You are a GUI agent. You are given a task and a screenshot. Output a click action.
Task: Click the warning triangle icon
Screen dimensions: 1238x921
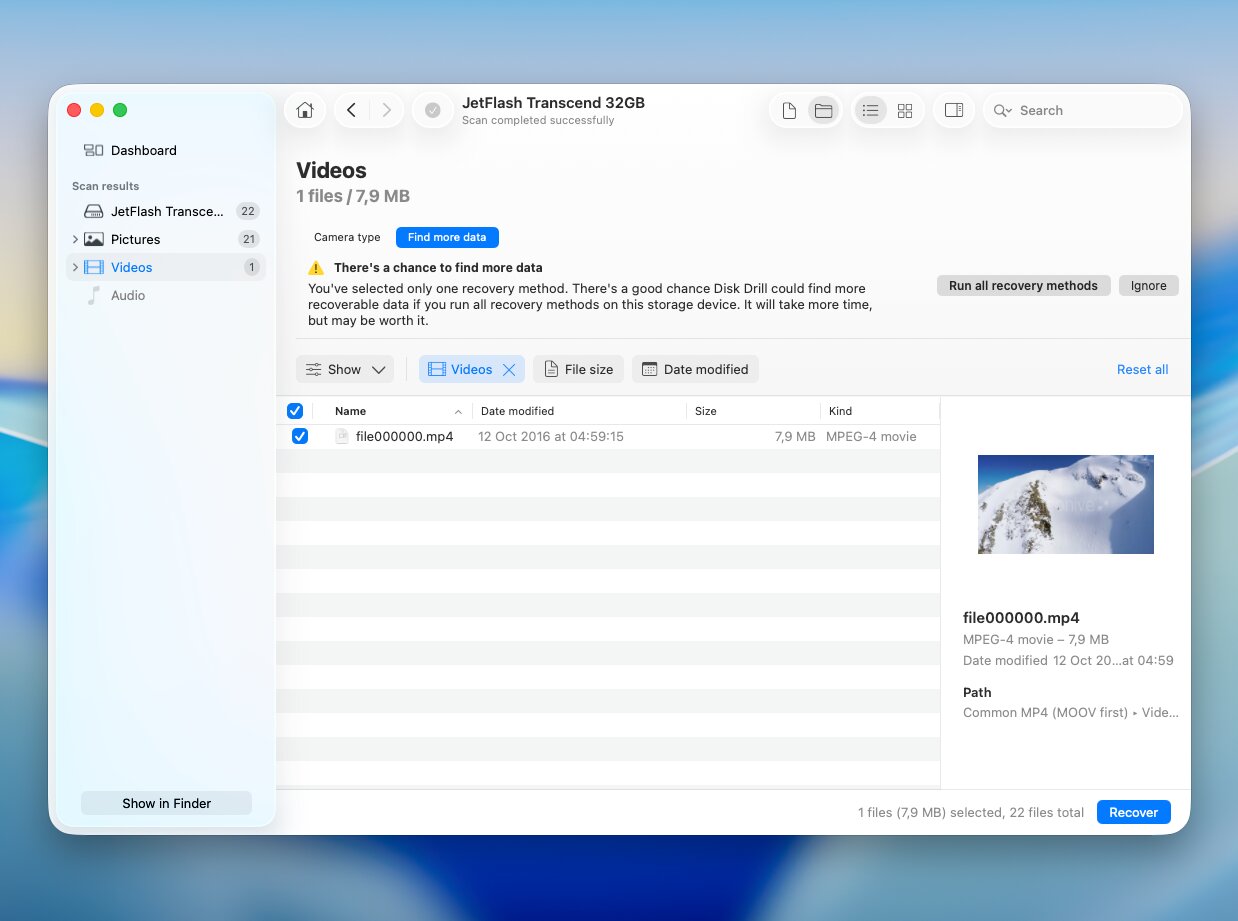pyautogui.click(x=316, y=268)
